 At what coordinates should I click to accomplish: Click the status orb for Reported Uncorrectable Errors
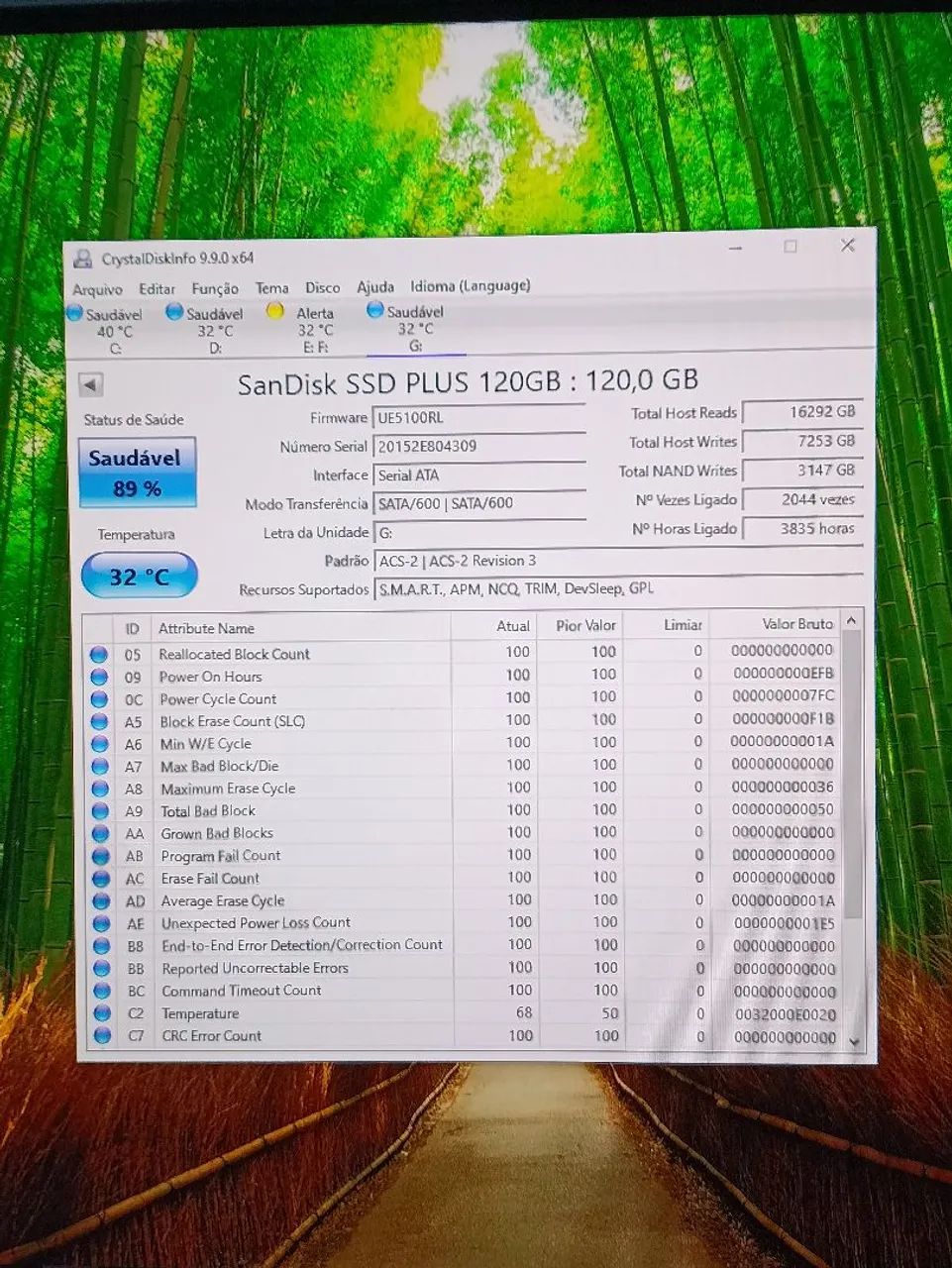[x=101, y=969]
